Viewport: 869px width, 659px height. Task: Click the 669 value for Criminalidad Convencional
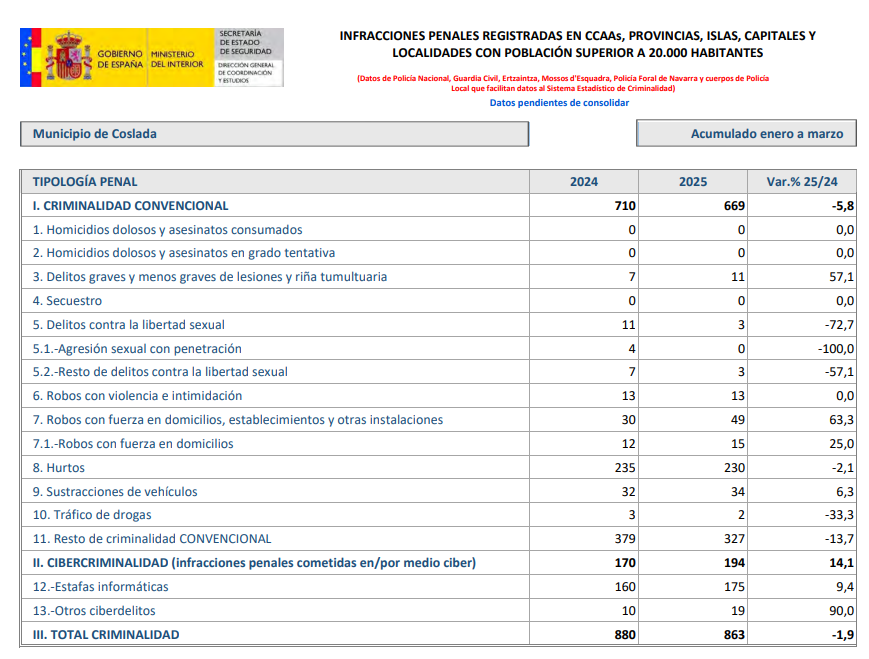734,206
